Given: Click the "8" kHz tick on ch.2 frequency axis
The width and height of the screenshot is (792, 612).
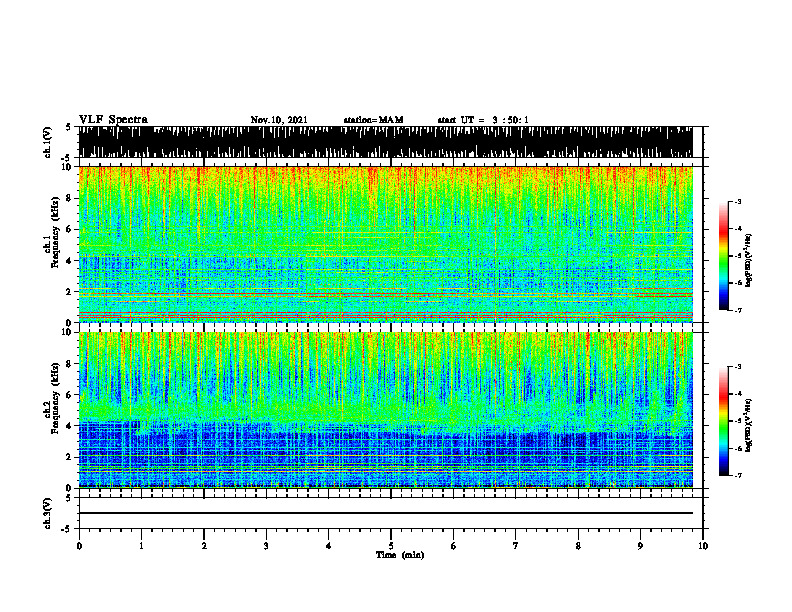Looking at the screenshot, I should coord(69,364).
